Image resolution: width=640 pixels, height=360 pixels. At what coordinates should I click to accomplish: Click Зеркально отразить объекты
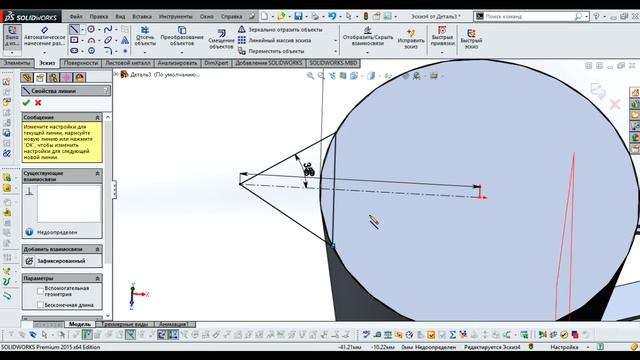[x=280, y=30]
